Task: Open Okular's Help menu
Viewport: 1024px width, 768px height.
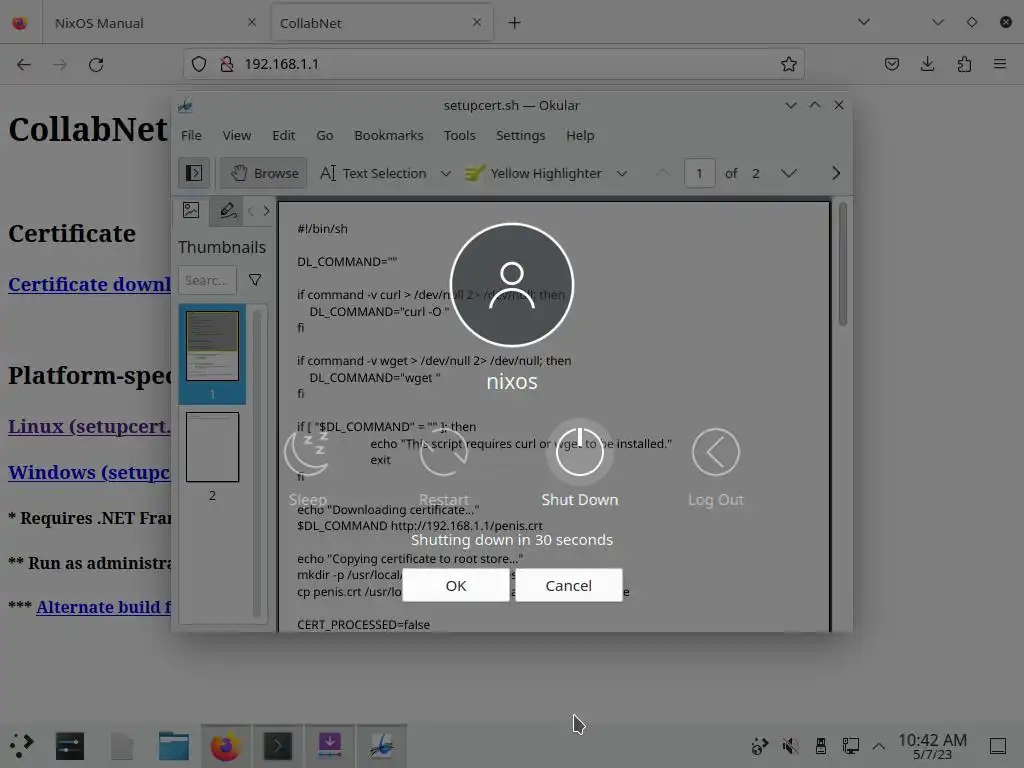Action: [x=580, y=135]
